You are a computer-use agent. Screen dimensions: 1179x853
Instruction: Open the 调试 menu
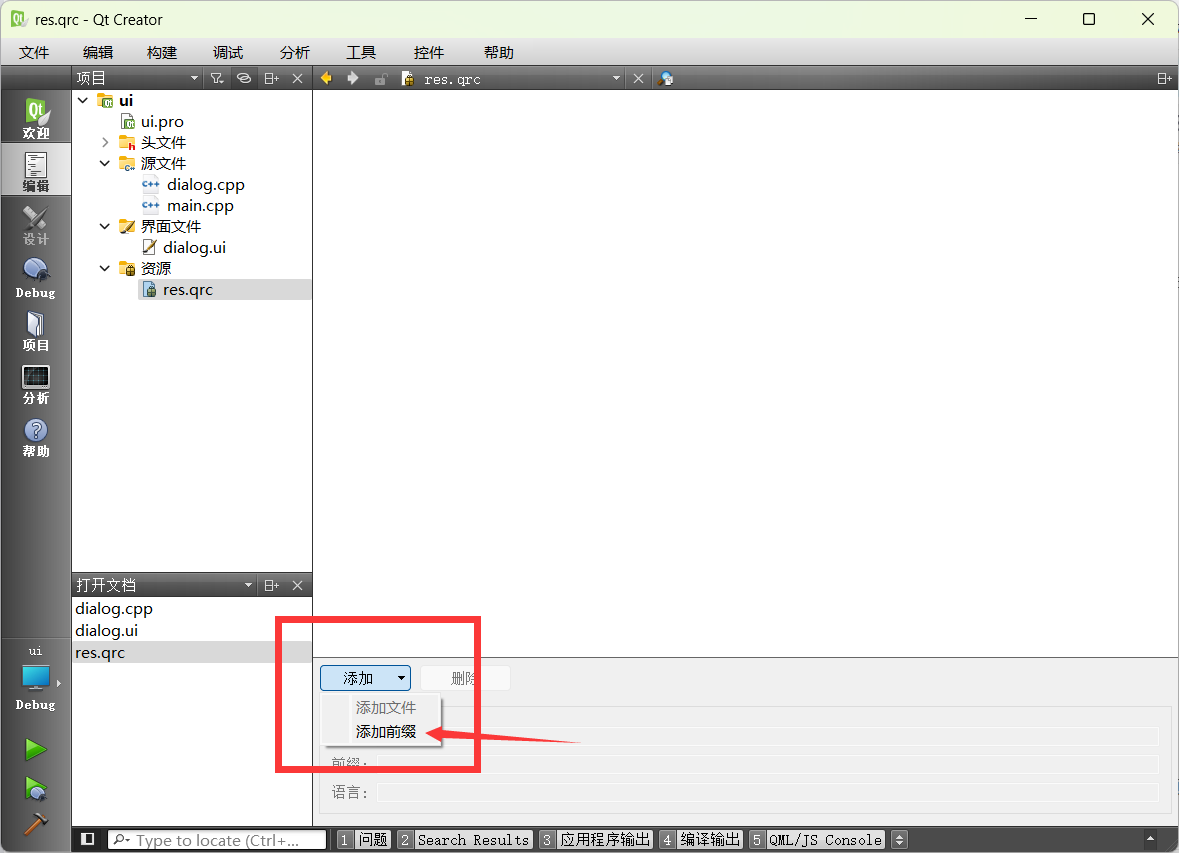click(228, 53)
